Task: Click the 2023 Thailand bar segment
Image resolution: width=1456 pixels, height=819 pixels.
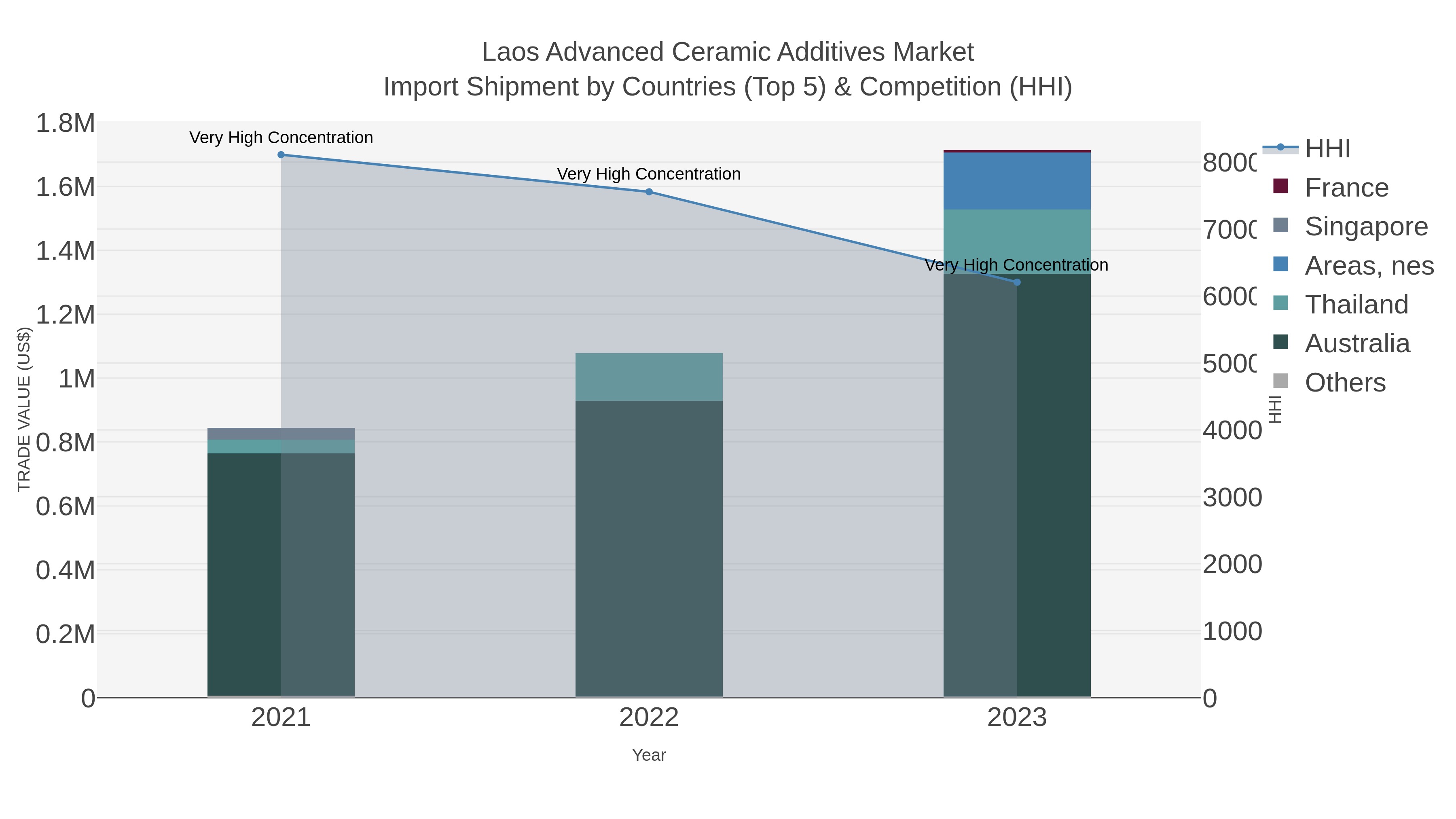Action: point(1017,242)
